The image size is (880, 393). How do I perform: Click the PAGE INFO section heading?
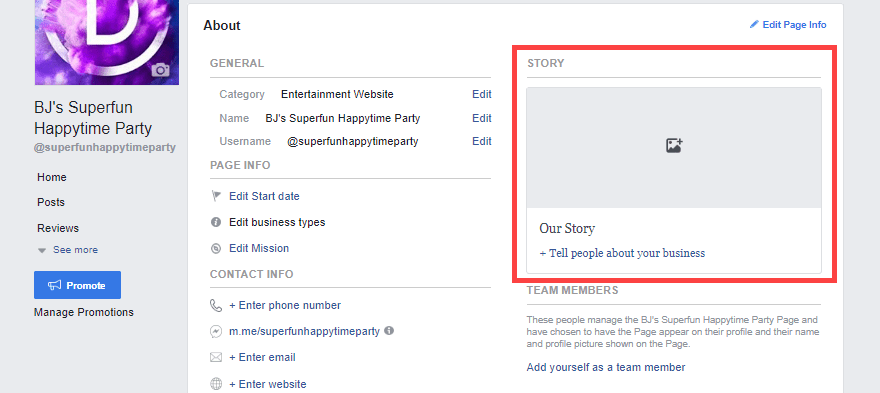[x=240, y=165]
